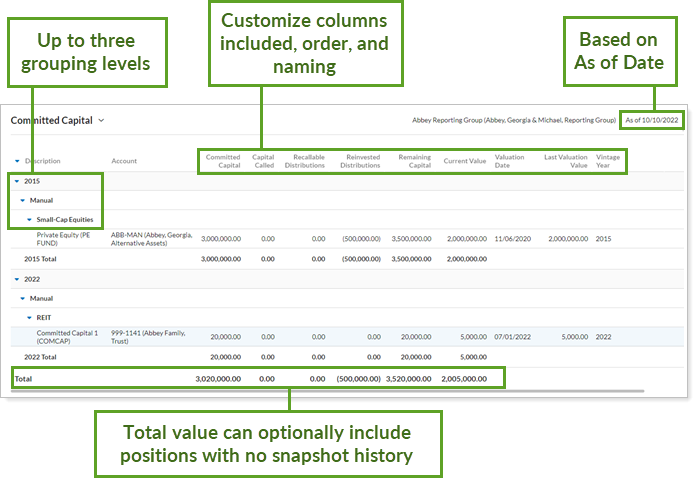This screenshot has height=478, width=695.
Task: Click the Reinvested Distributions column header
Action: click(360, 161)
